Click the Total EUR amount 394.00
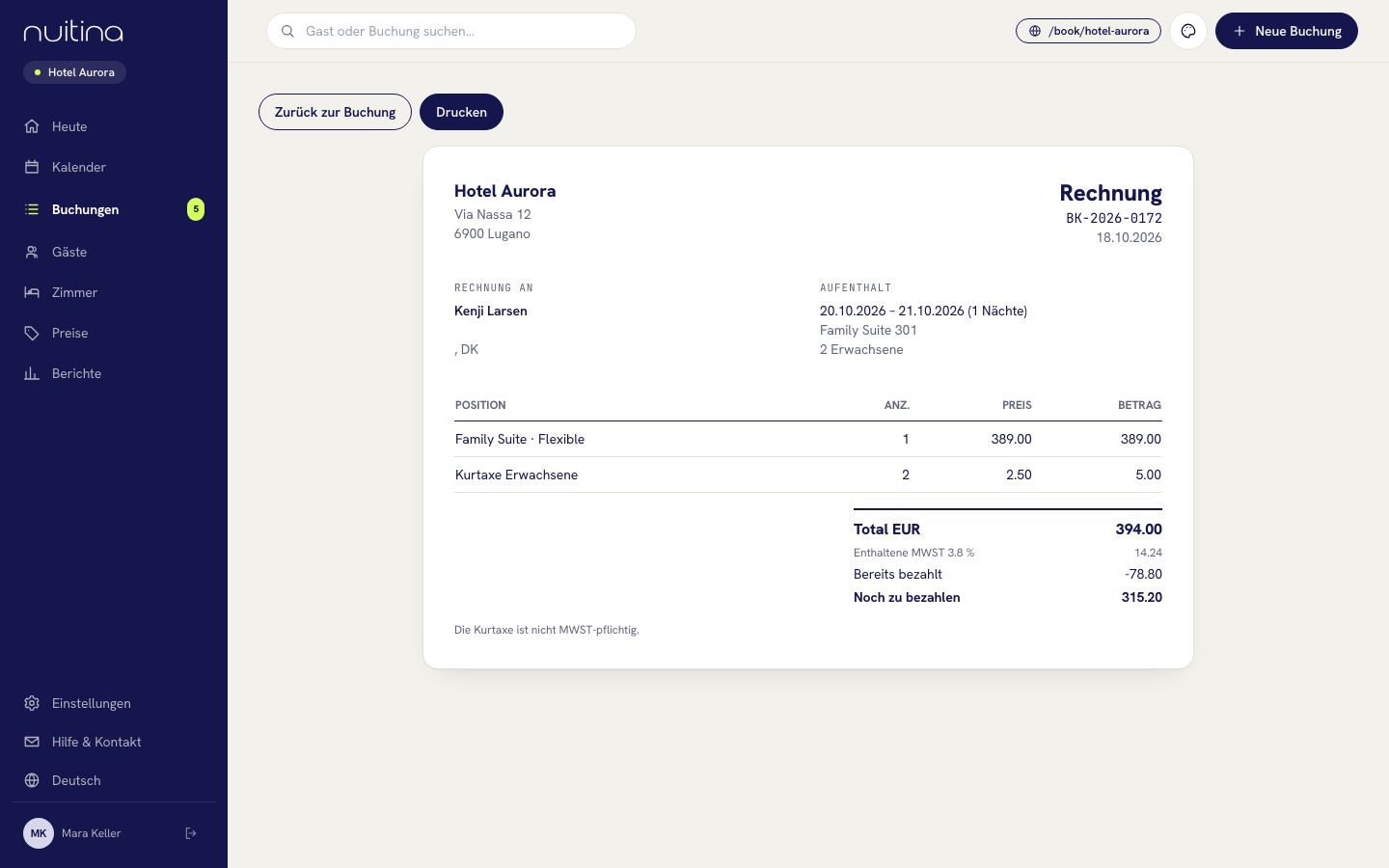The image size is (1389, 868). pos(1138,529)
